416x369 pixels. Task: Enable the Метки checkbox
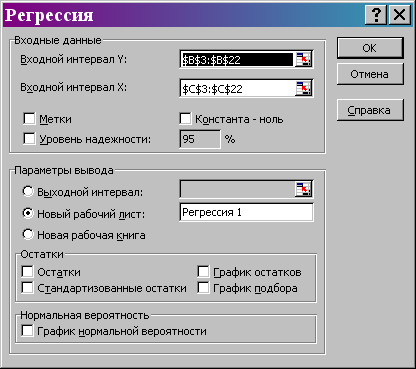click(29, 119)
